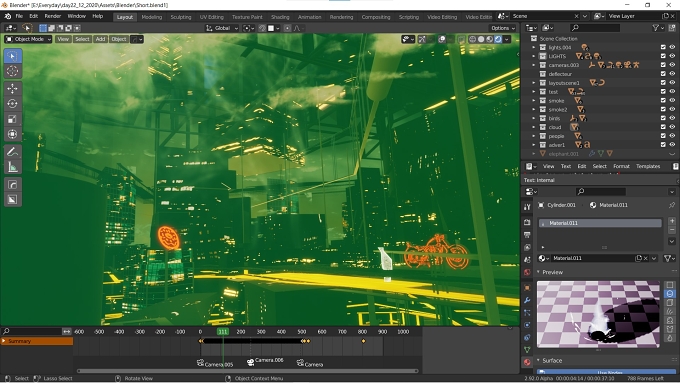Screen dimensions: 680x383
Task: Toggle visibility of people collection
Action: pos(672,136)
